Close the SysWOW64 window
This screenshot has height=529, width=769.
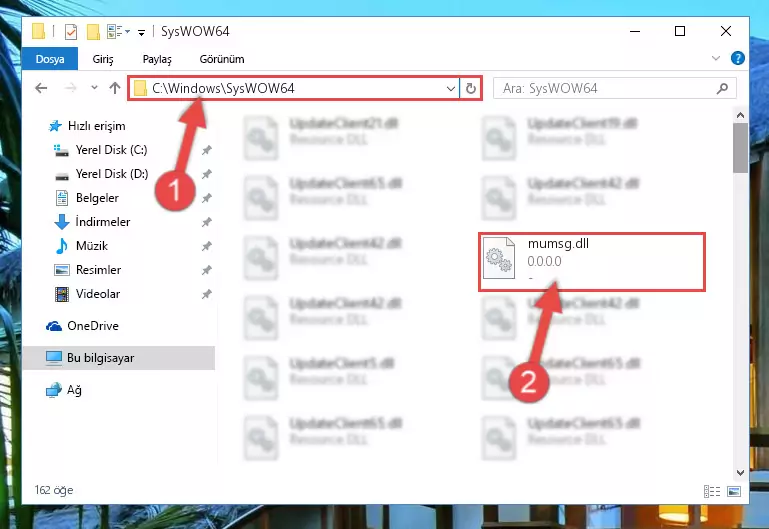pos(726,31)
